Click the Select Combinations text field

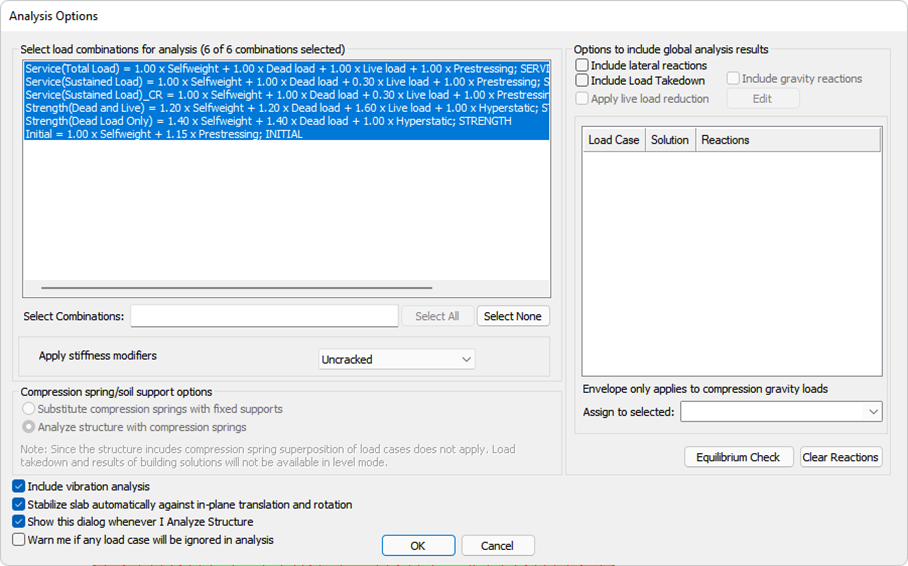(264, 316)
